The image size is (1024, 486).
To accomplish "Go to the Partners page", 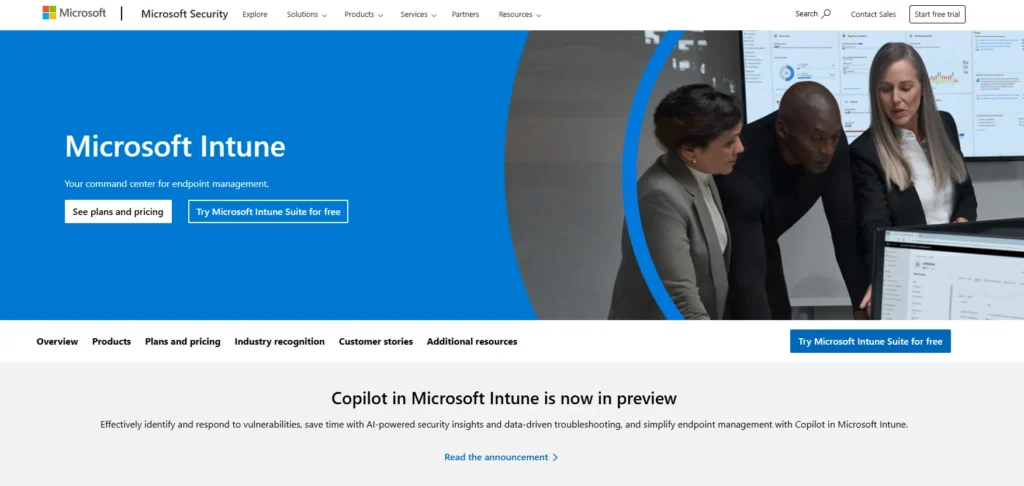I will [465, 14].
